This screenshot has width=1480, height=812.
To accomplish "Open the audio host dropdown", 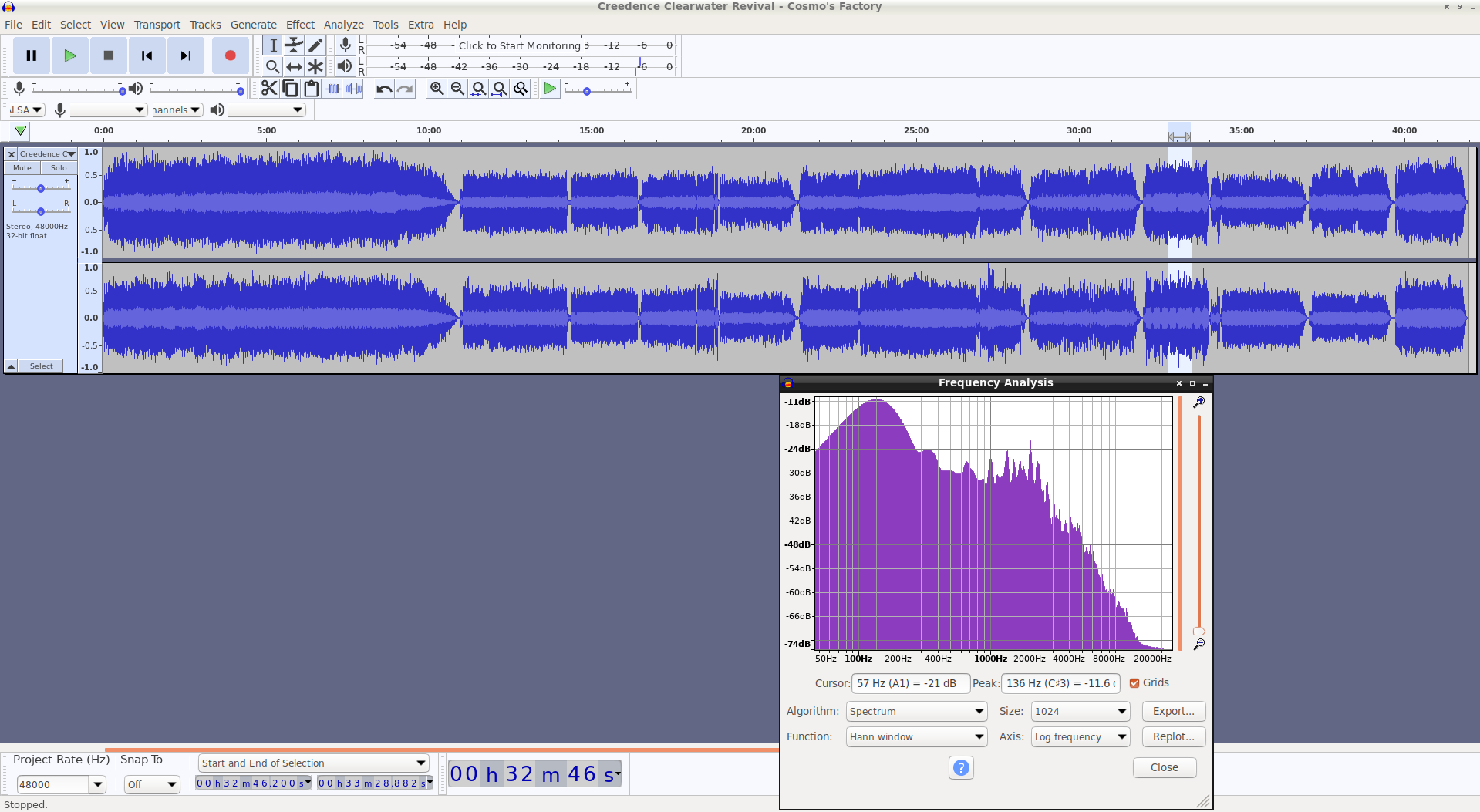I will click(x=28, y=110).
